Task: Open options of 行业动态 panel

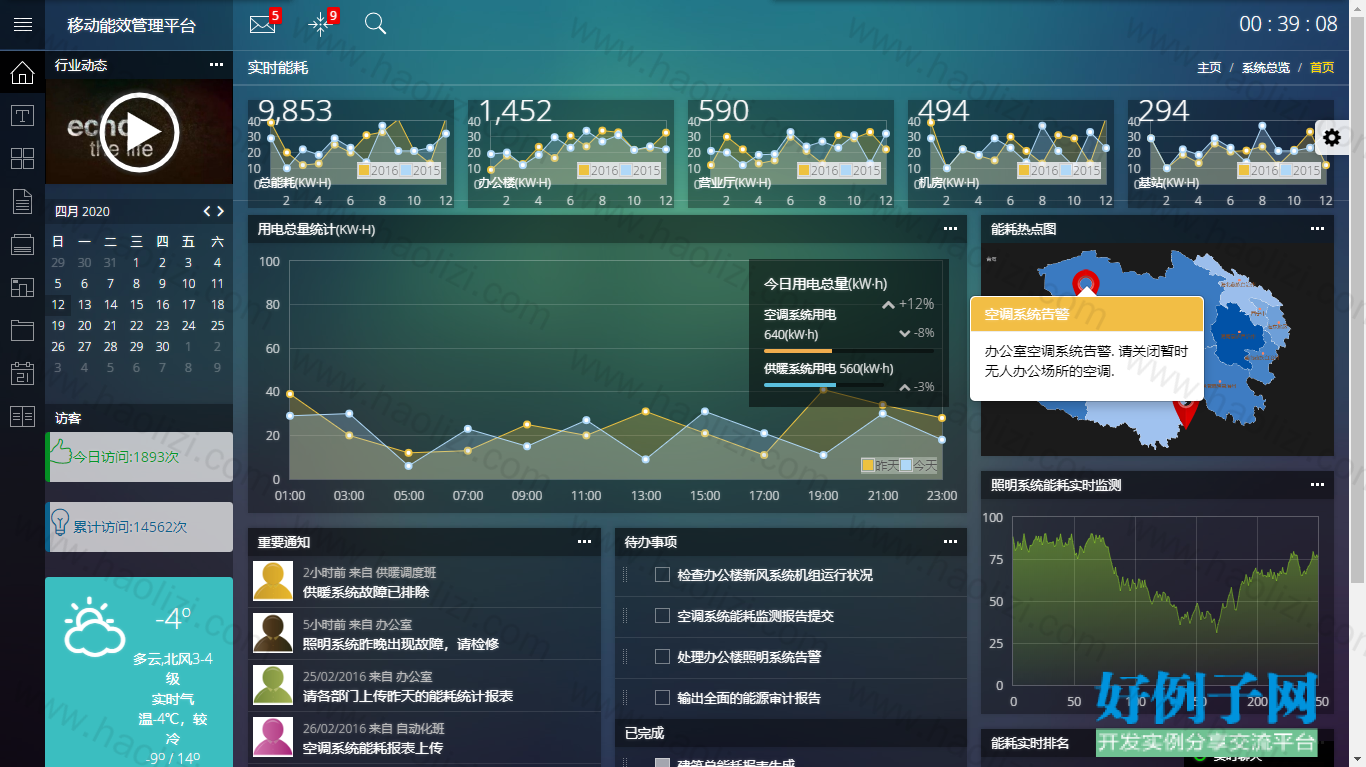Action: tap(216, 65)
